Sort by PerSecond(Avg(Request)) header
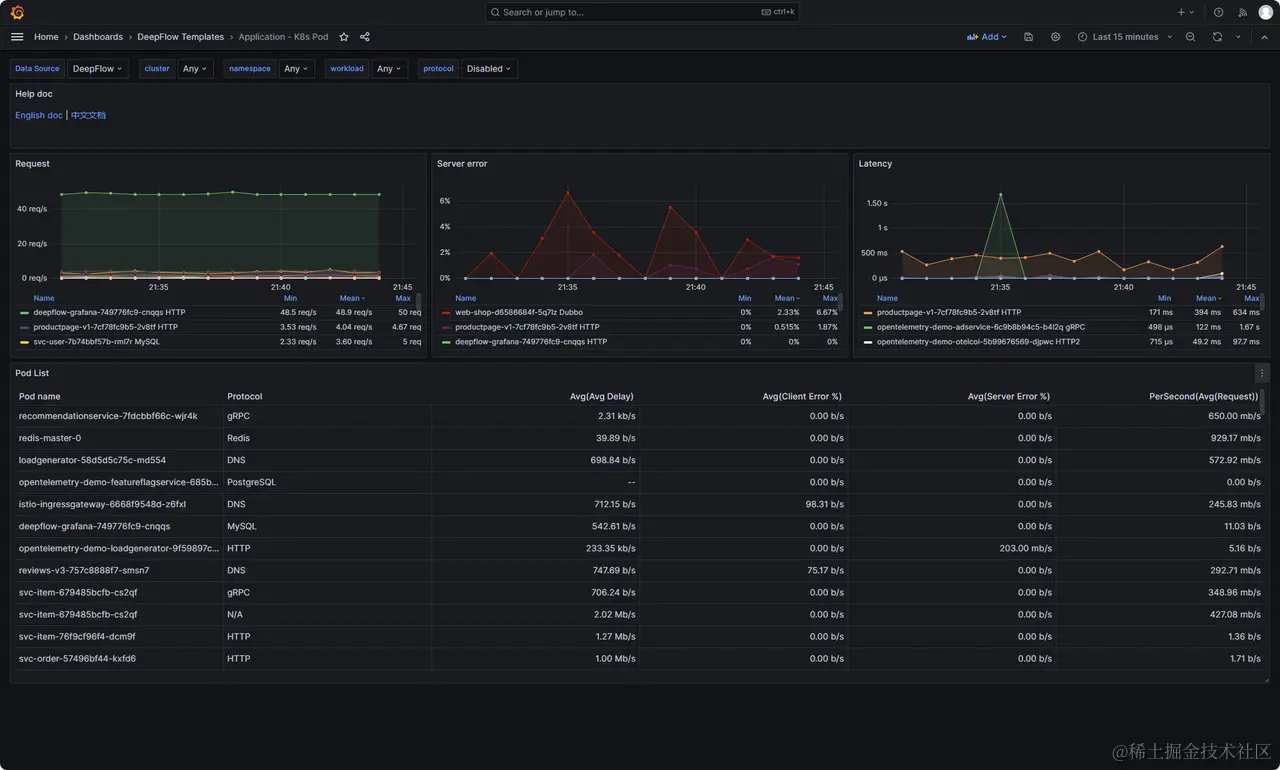The image size is (1280, 770). click(x=1205, y=397)
